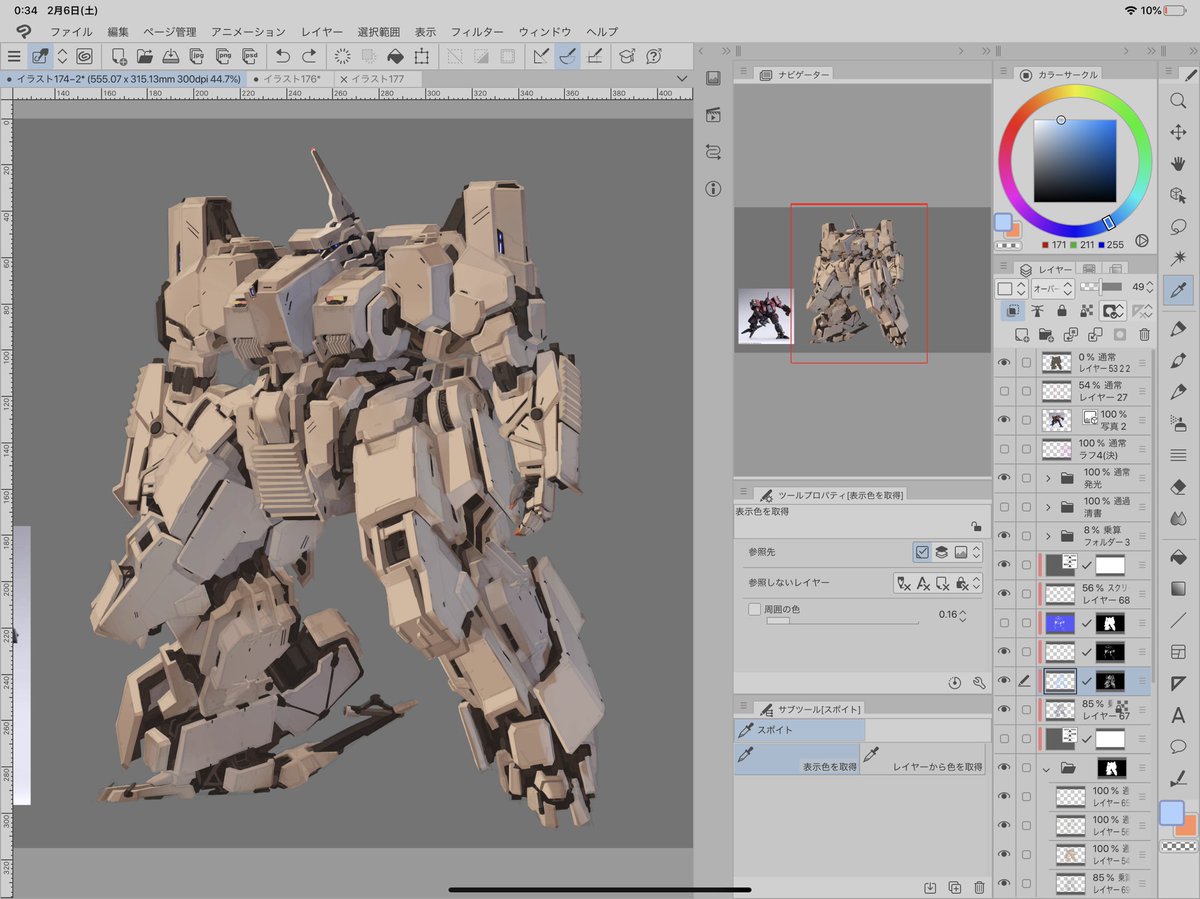Hide the 写真 2 layer
The image size is (1200, 899).
click(x=1003, y=420)
